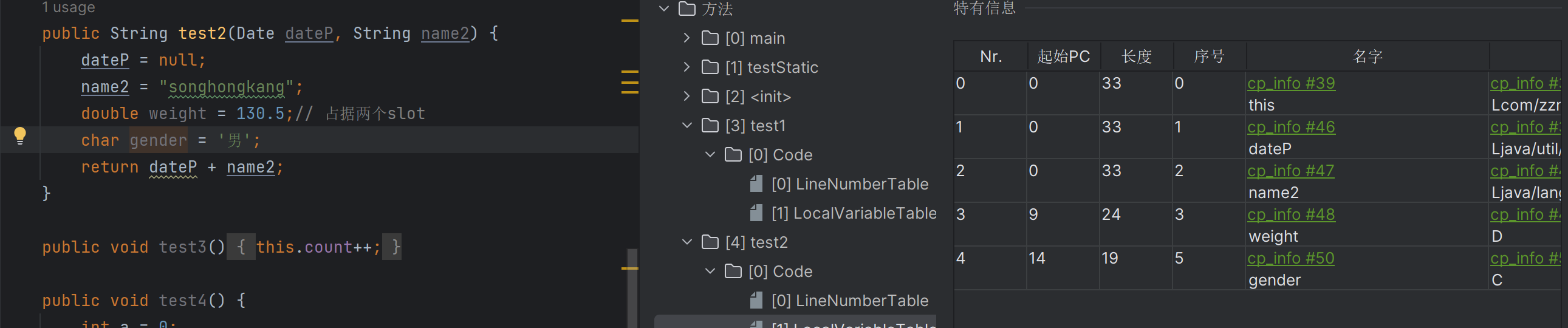Image resolution: width=1568 pixels, height=328 pixels.
Task: Collapse the [4] test2 method node
Action: [x=686, y=242]
